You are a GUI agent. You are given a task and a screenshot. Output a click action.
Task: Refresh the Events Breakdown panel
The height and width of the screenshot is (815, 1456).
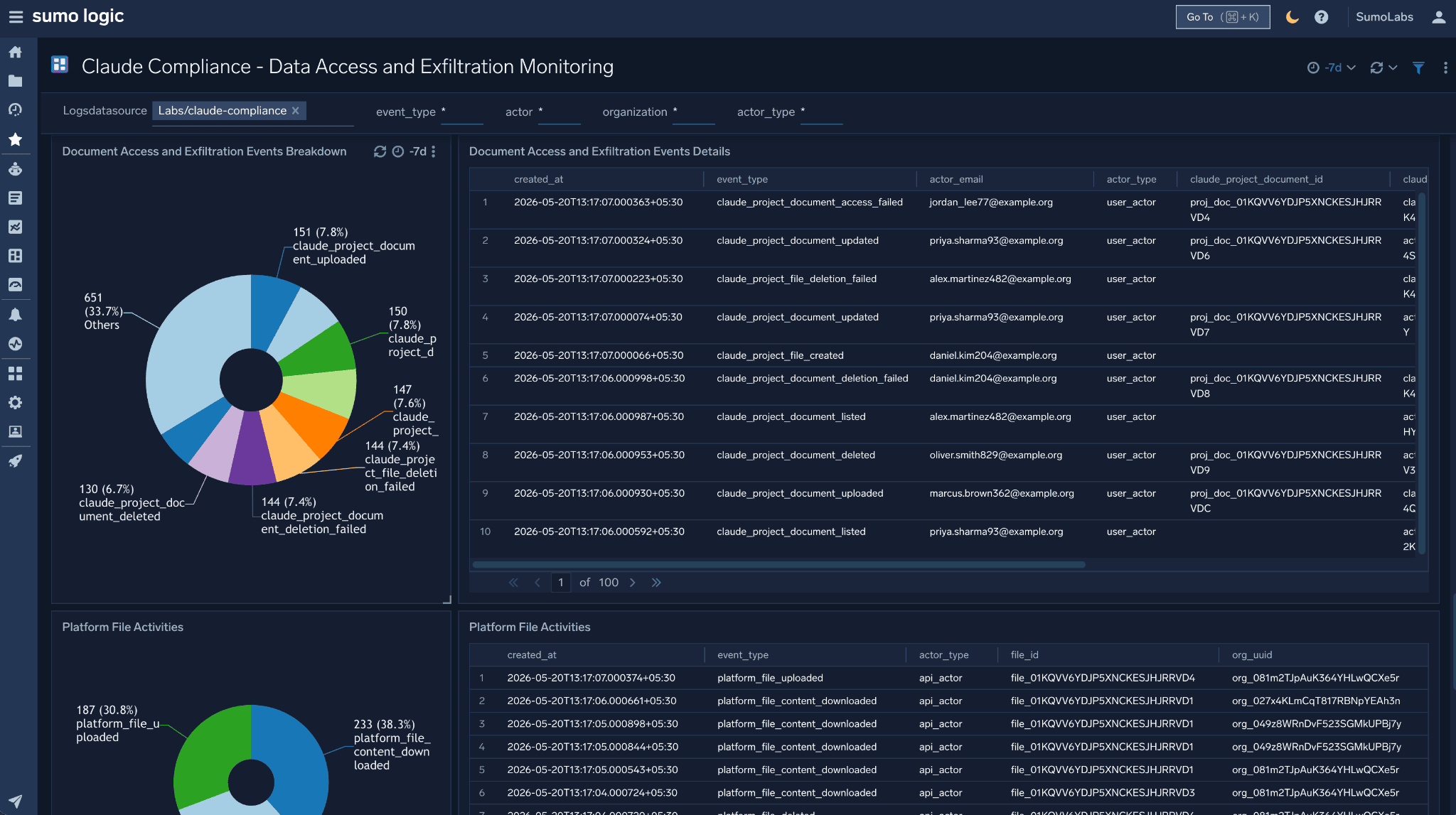coord(380,151)
